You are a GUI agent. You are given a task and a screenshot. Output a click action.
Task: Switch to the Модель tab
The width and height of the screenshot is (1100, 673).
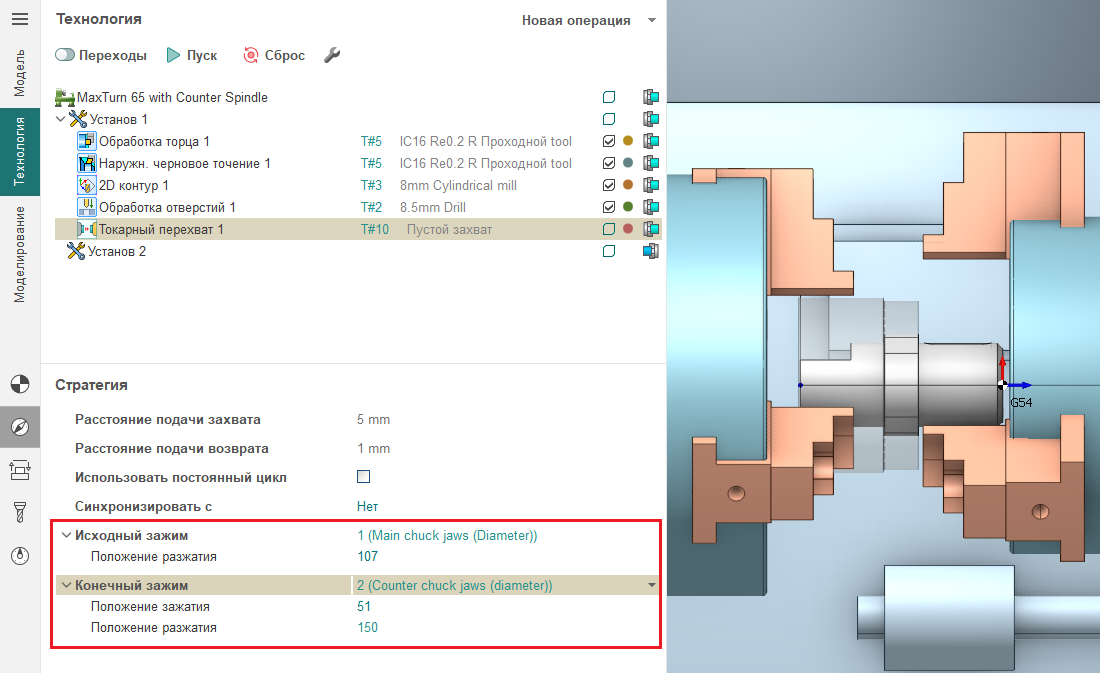click(x=19, y=72)
